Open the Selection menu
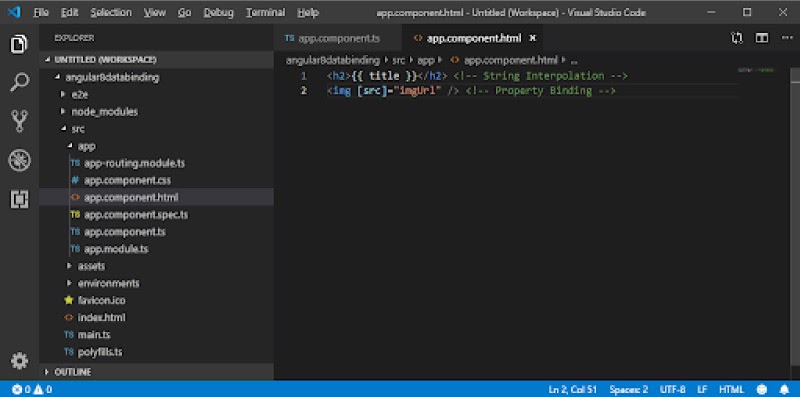800x397 pixels. coord(111,13)
